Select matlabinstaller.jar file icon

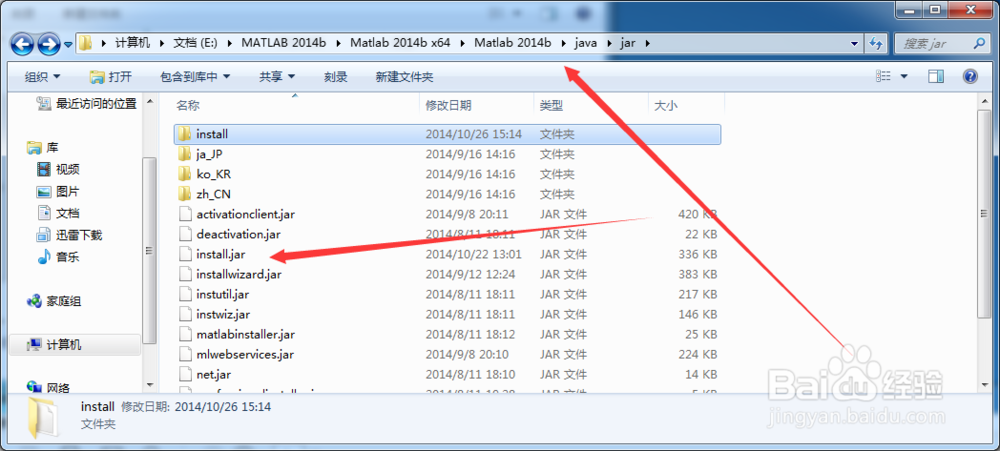pos(185,334)
